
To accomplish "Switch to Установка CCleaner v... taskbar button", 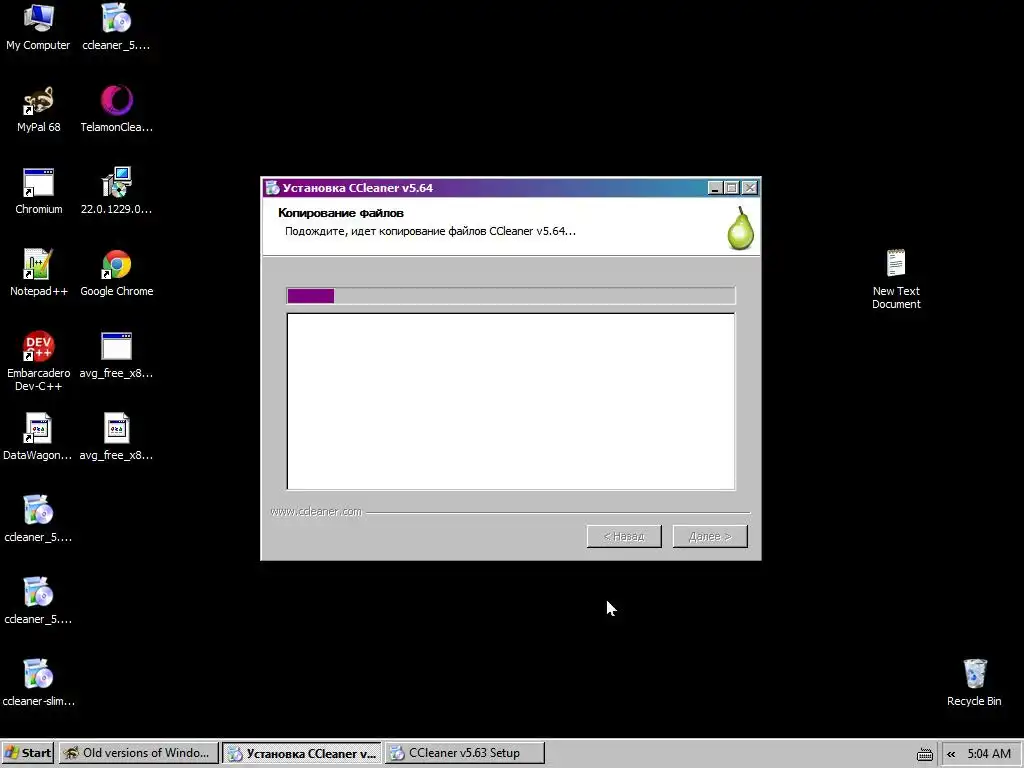I will [x=302, y=753].
